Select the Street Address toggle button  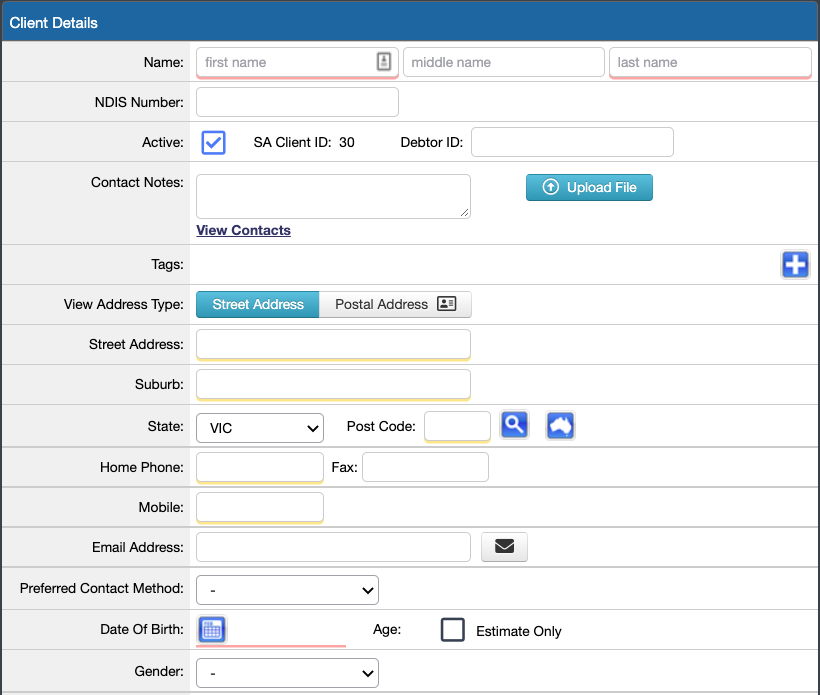click(257, 304)
